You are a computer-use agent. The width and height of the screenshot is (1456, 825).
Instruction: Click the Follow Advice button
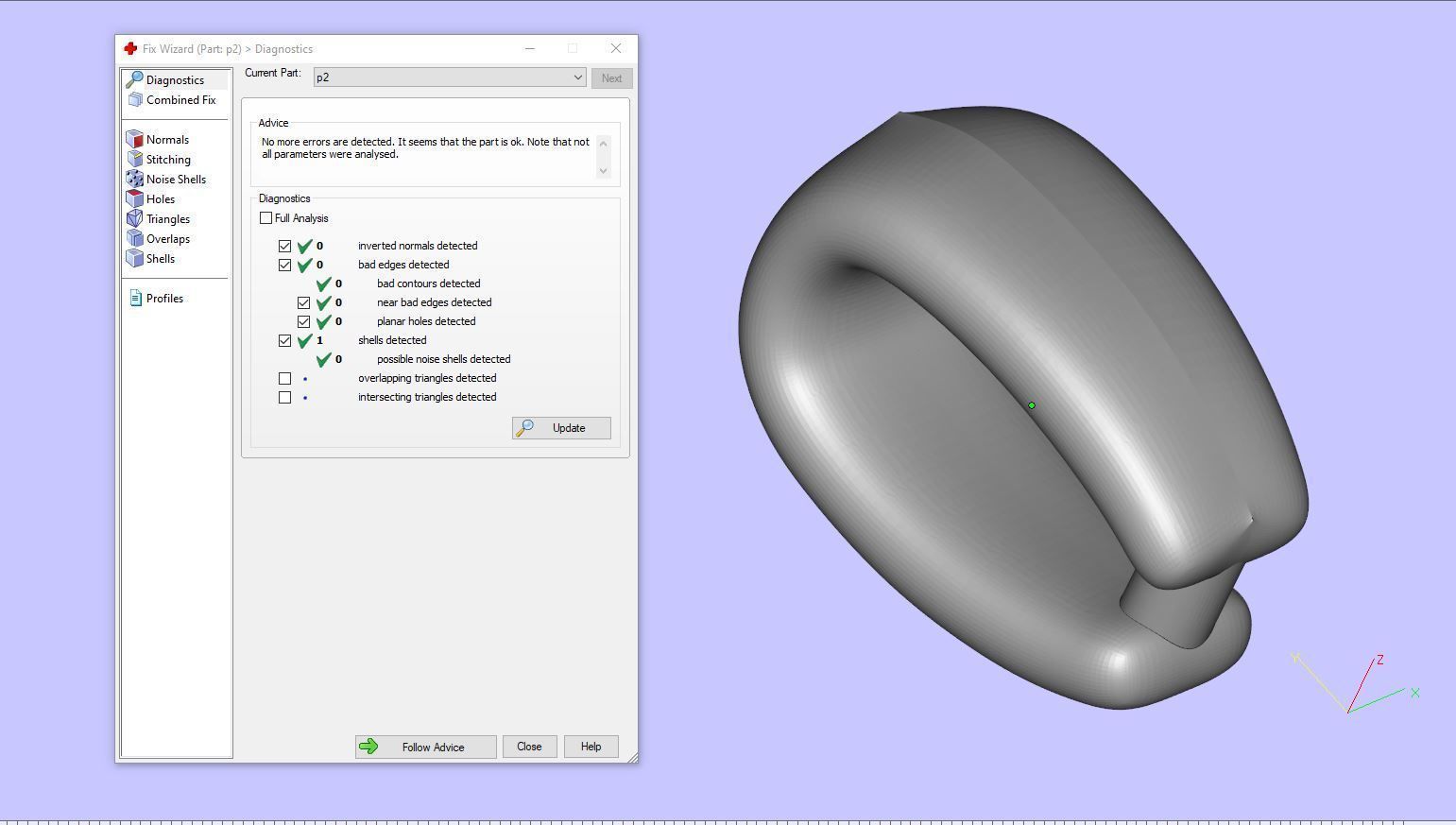(426, 747)
